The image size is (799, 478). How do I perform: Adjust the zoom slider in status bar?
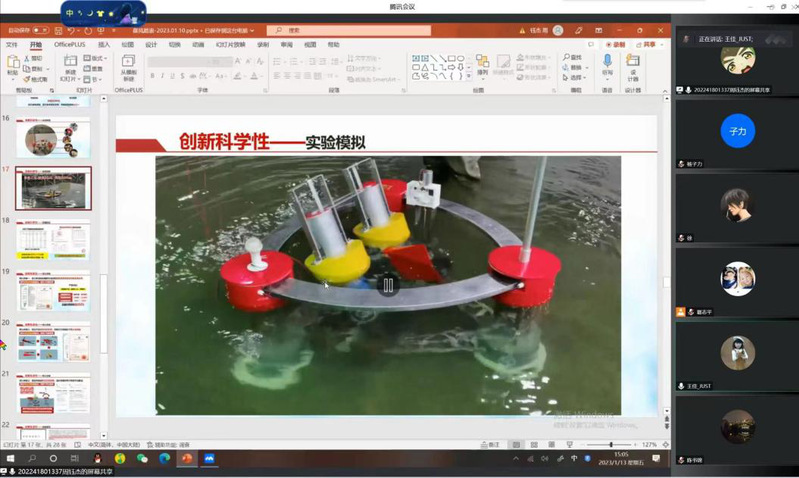point(611,444)
